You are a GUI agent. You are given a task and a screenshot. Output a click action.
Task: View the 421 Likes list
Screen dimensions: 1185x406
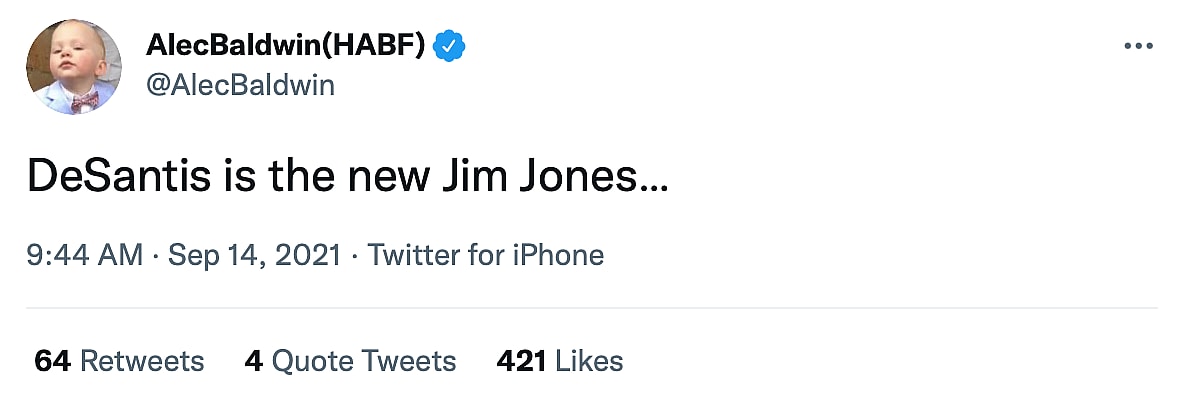pos(559,361)
